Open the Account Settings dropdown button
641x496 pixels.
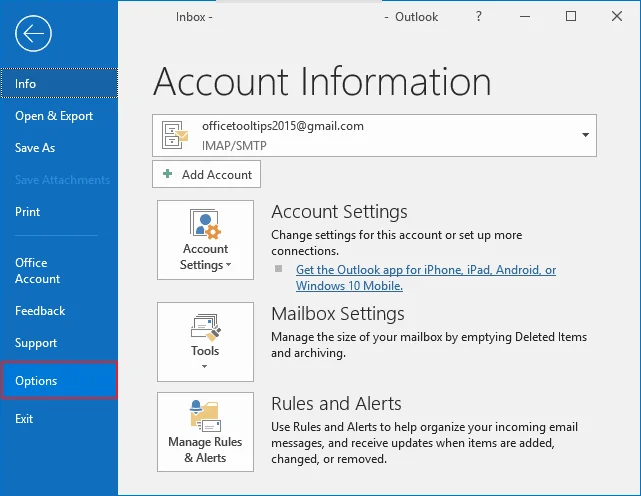[x=205, y=240]
